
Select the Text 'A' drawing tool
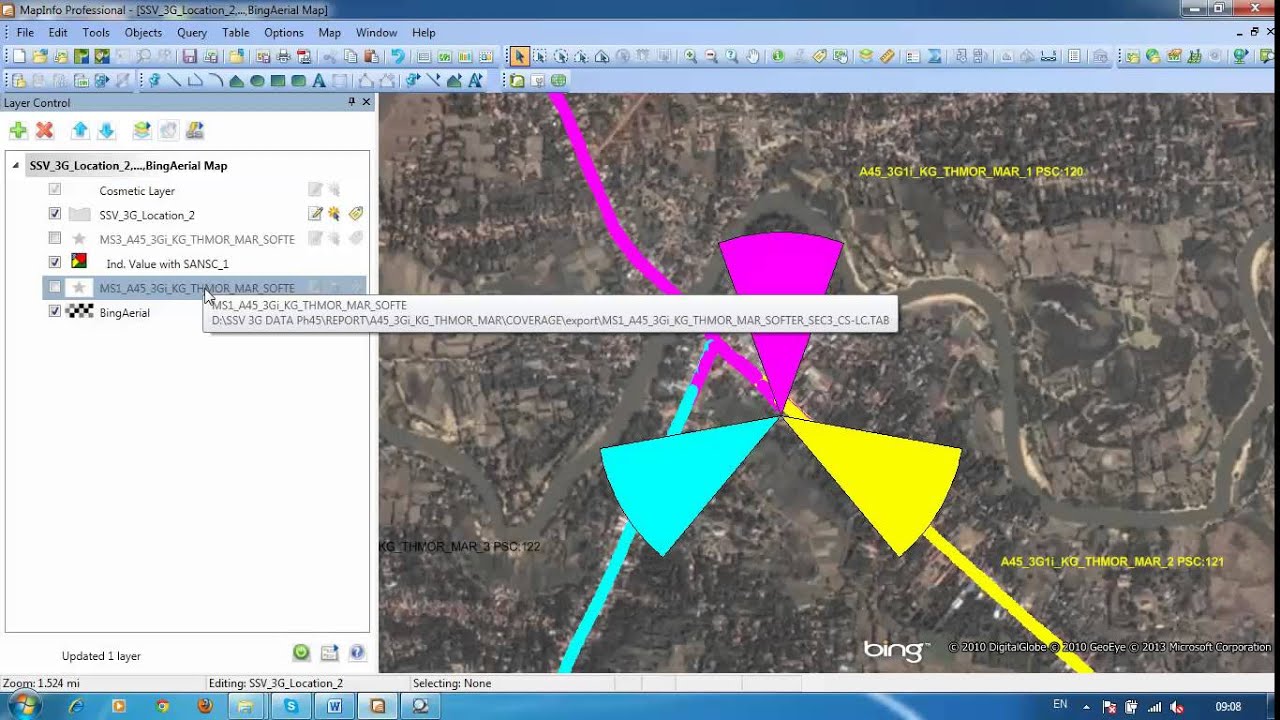pos(319,81)
